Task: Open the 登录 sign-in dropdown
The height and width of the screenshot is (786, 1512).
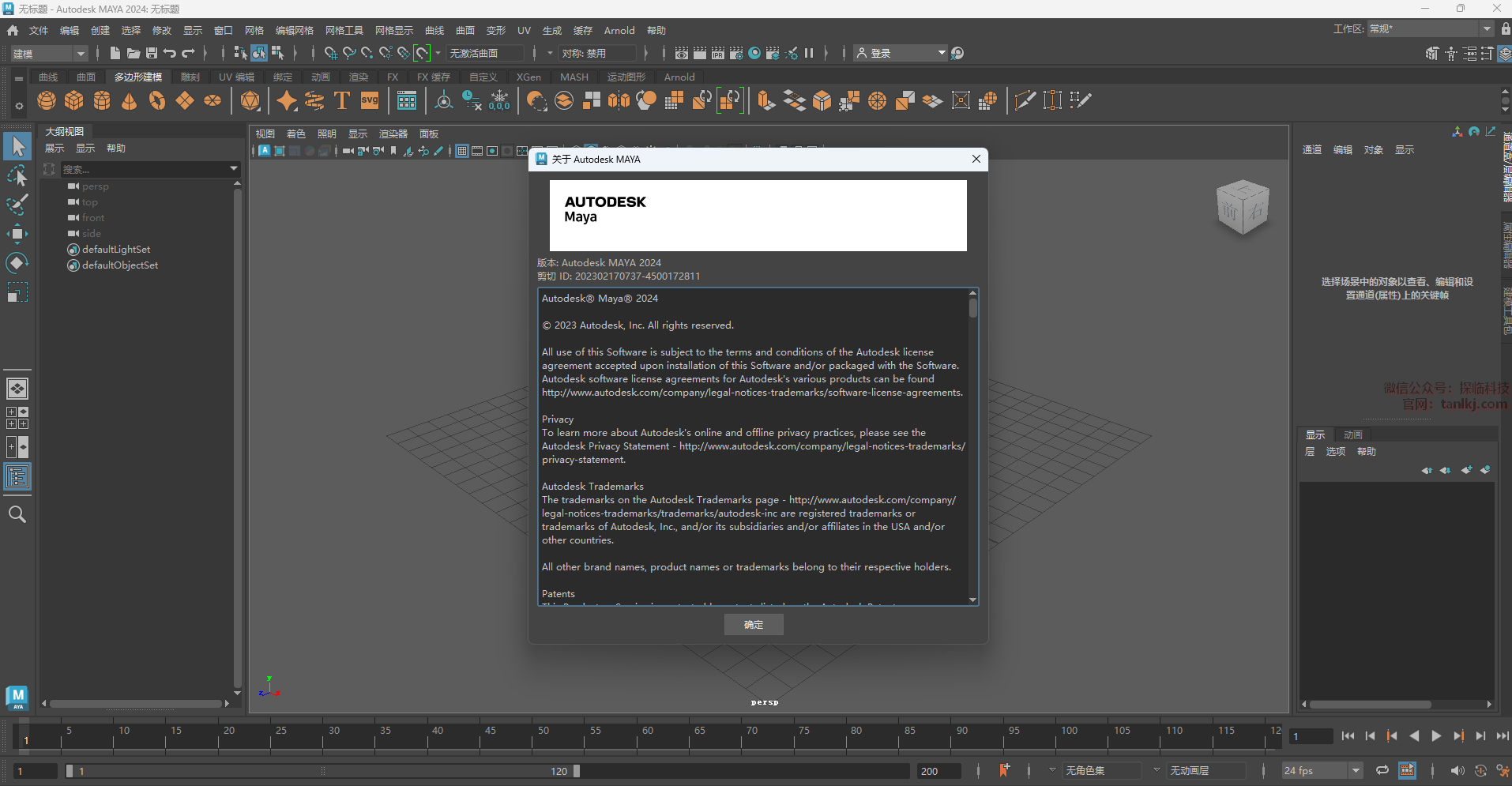Action: (901, 53)
